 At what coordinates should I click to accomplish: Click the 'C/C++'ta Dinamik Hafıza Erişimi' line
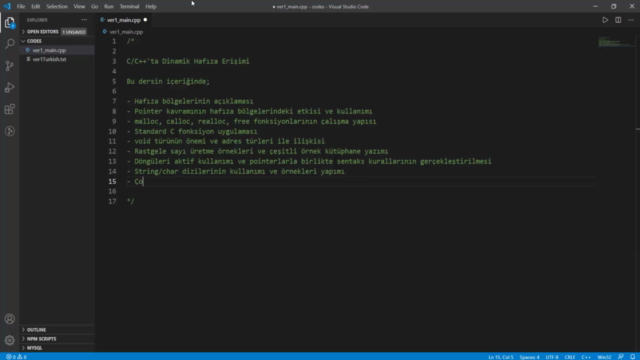tap(188, 61)
